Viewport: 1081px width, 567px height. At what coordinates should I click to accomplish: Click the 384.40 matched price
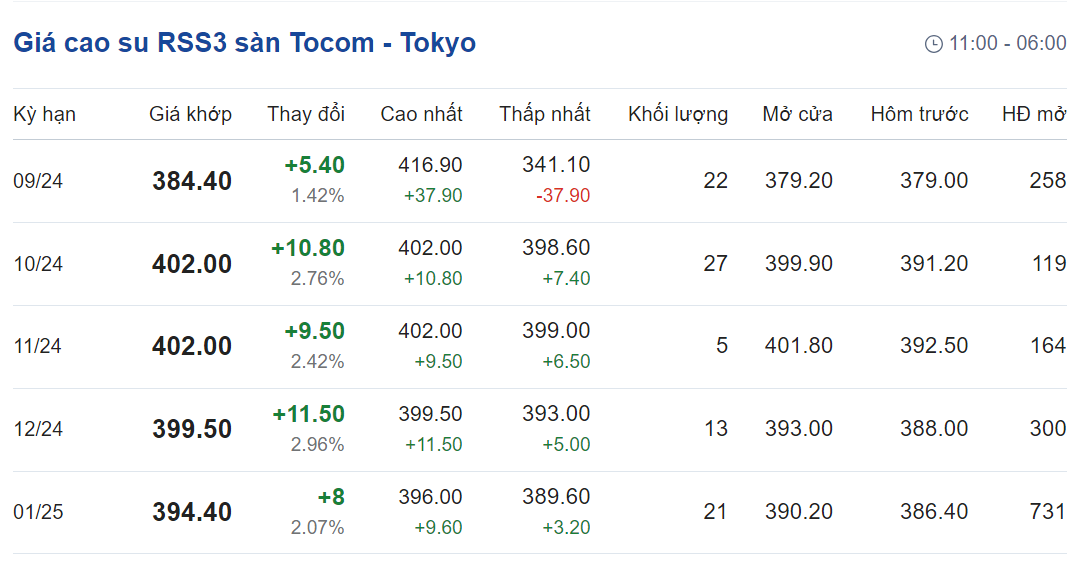[192, 181]
